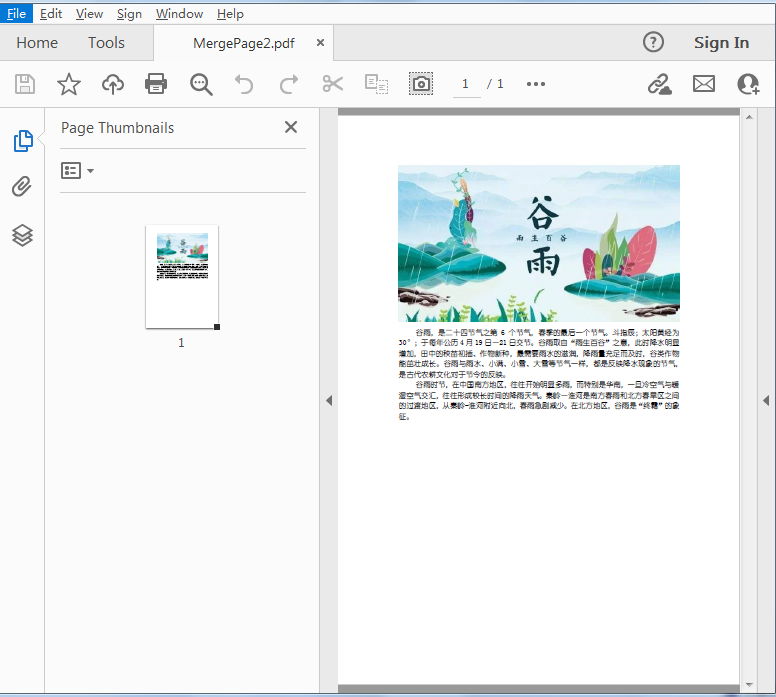
Task: Collapse the left navigation pane arrow
Action: [x=328, y=400]
